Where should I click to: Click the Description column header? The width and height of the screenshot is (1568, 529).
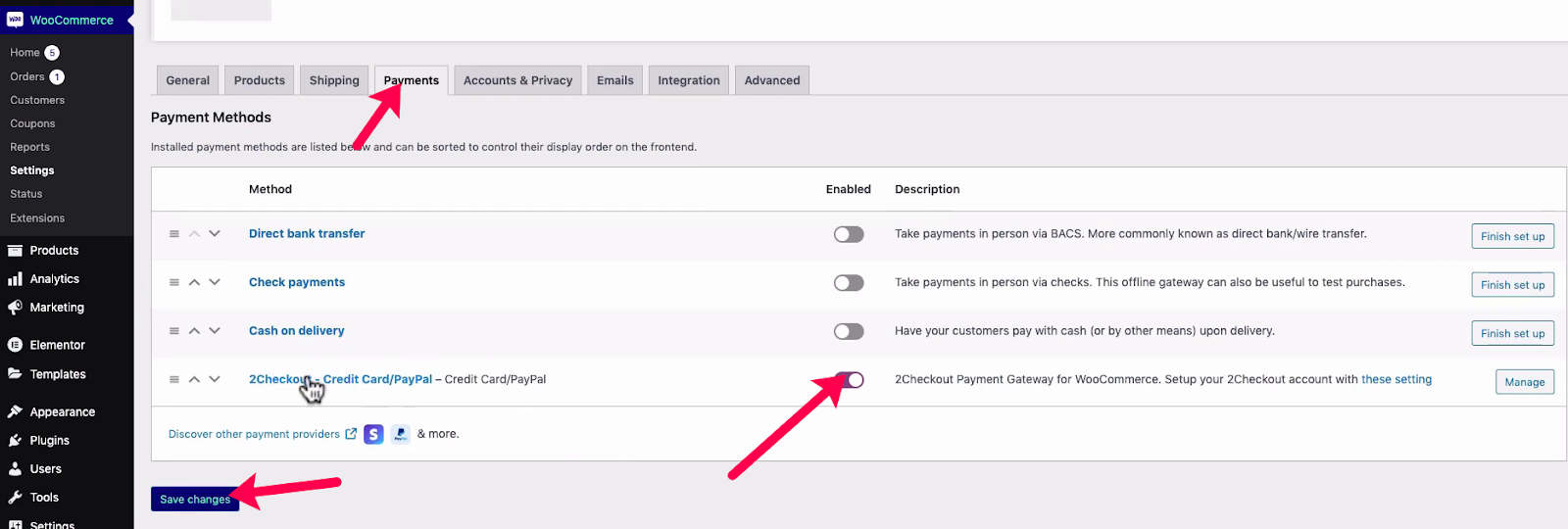927,189
